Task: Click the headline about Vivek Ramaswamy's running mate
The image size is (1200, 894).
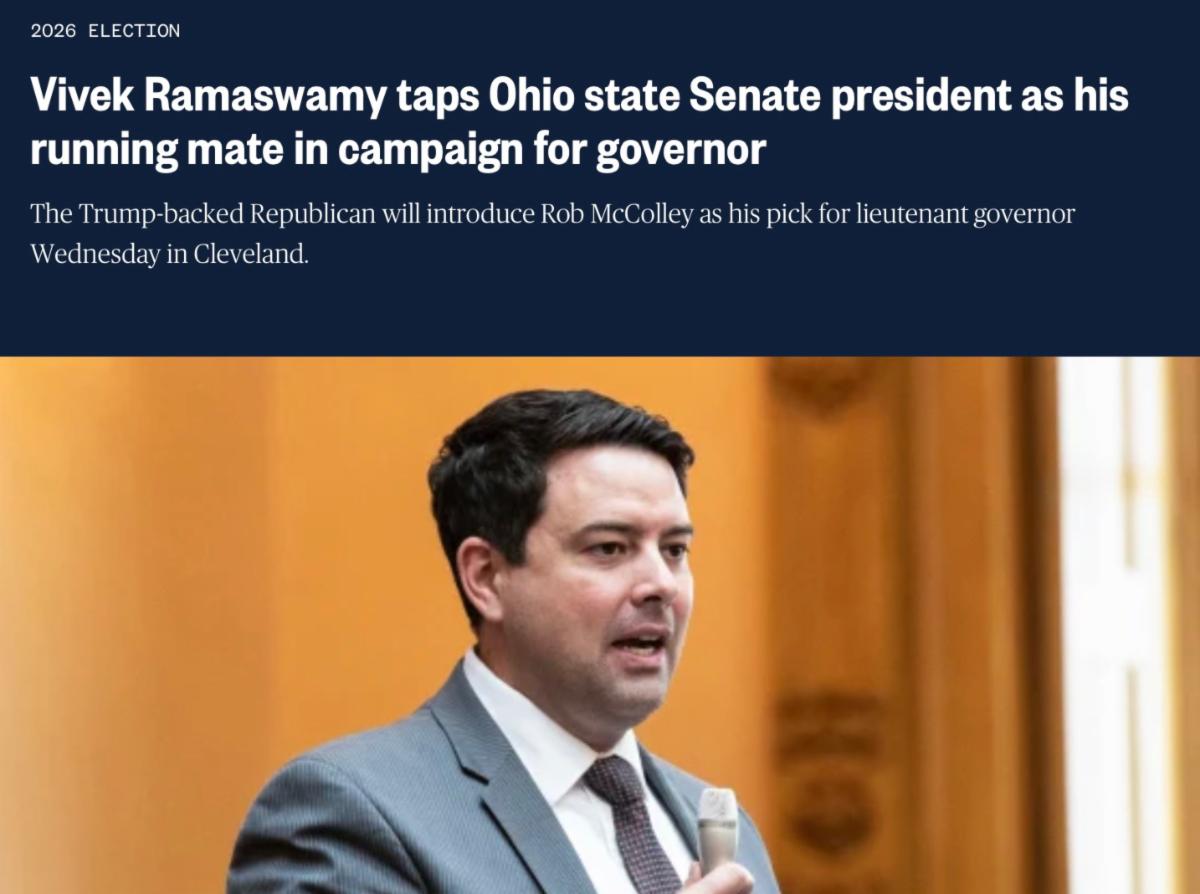Action: pos(579,122)
